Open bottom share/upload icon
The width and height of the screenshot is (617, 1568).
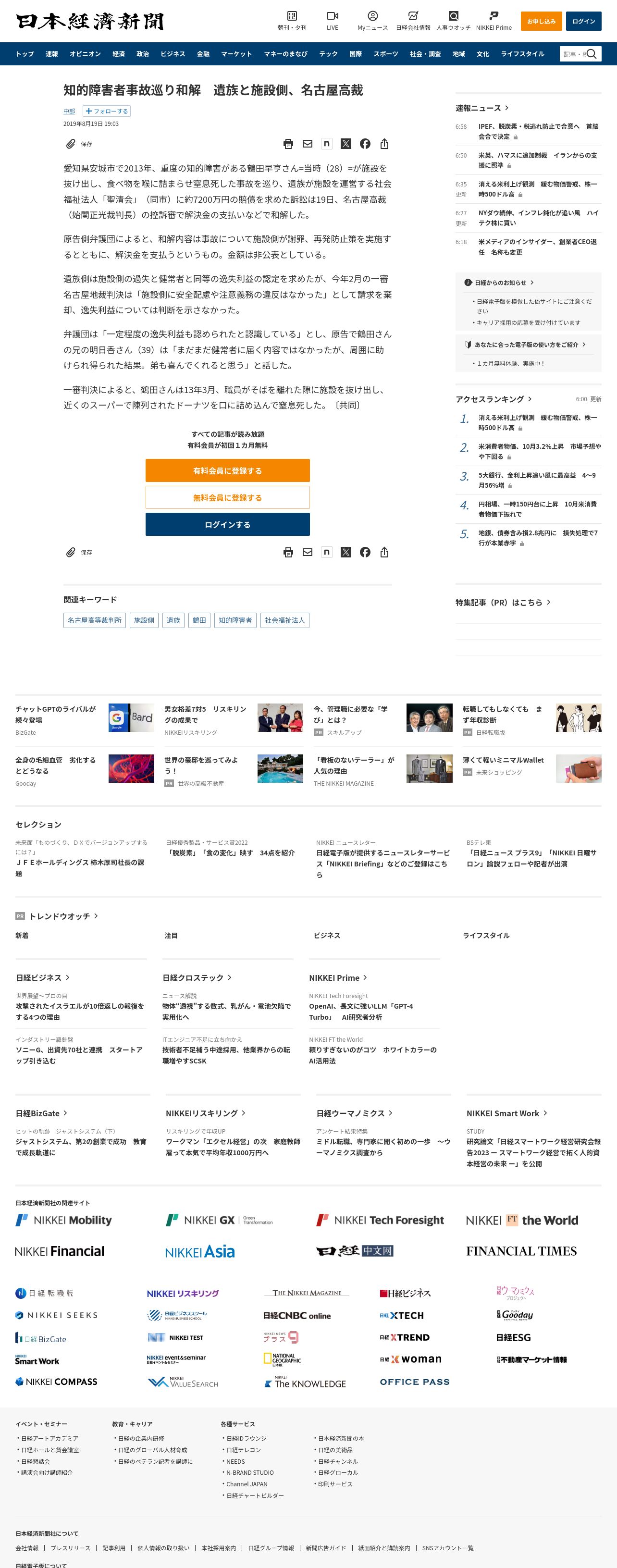[x=384, y=552]
